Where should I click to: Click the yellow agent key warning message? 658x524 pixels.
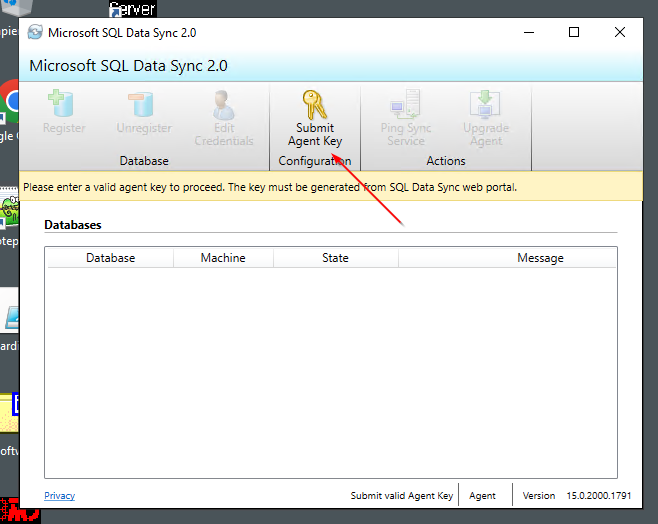[331, 187]
